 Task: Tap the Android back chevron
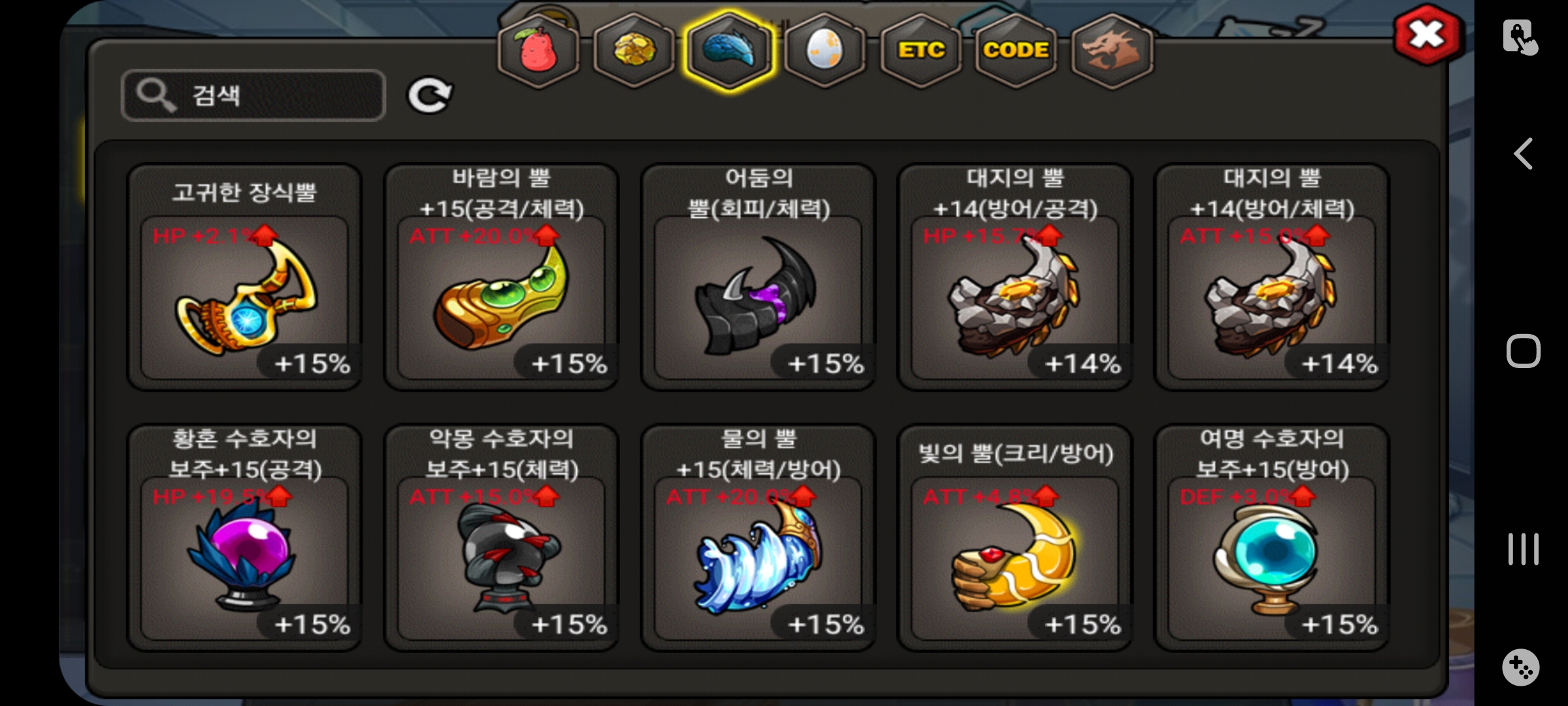1523,154
